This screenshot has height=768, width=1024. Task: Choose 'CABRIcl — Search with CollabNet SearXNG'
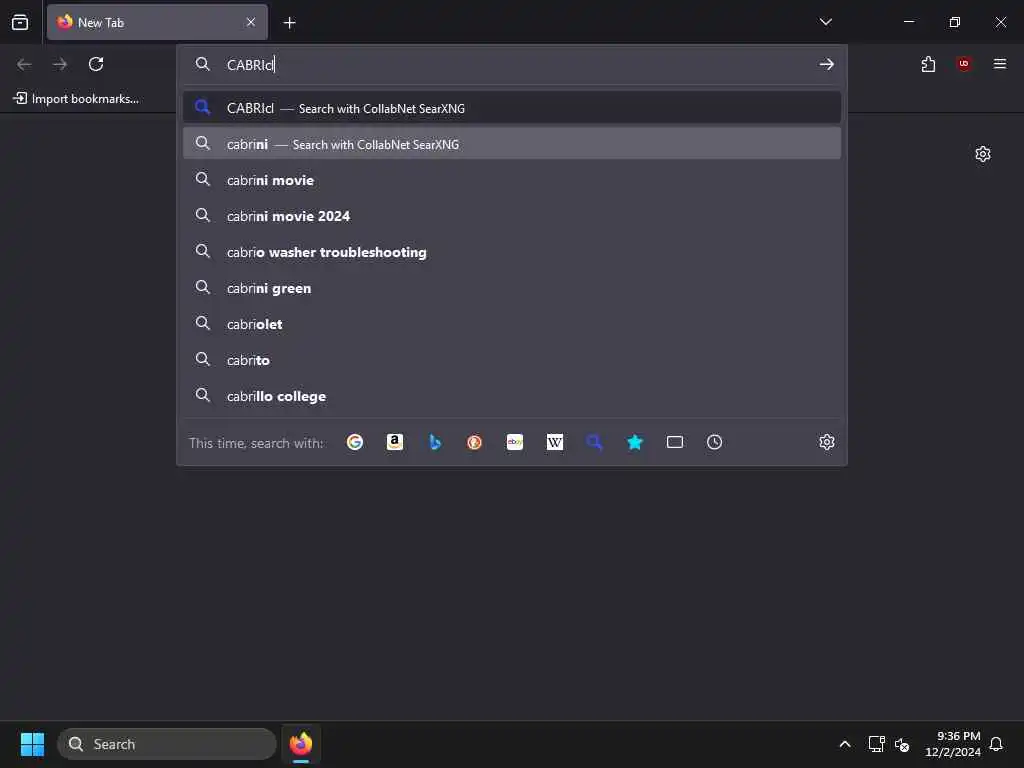click(511, 108)
